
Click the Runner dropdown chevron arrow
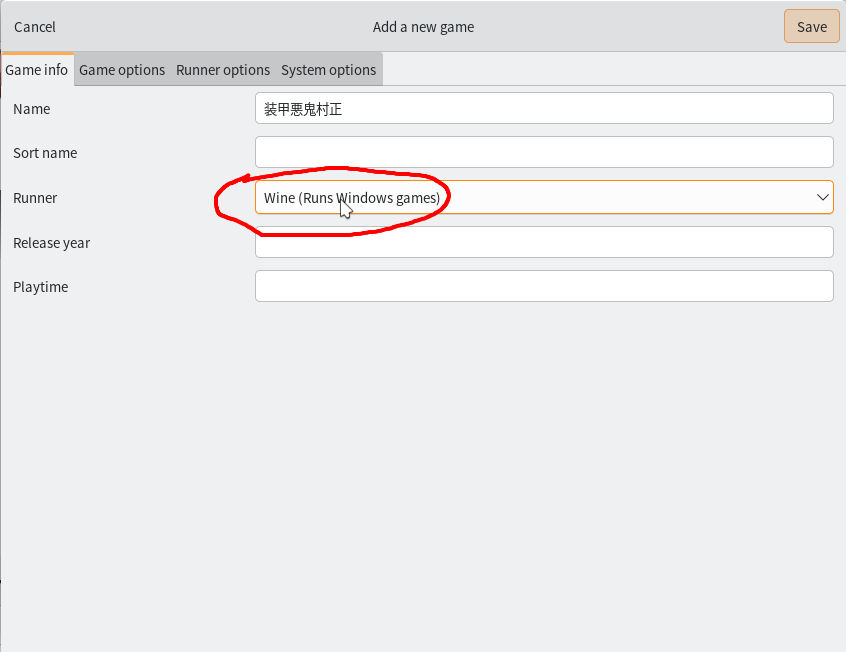[x=822, y=198]
